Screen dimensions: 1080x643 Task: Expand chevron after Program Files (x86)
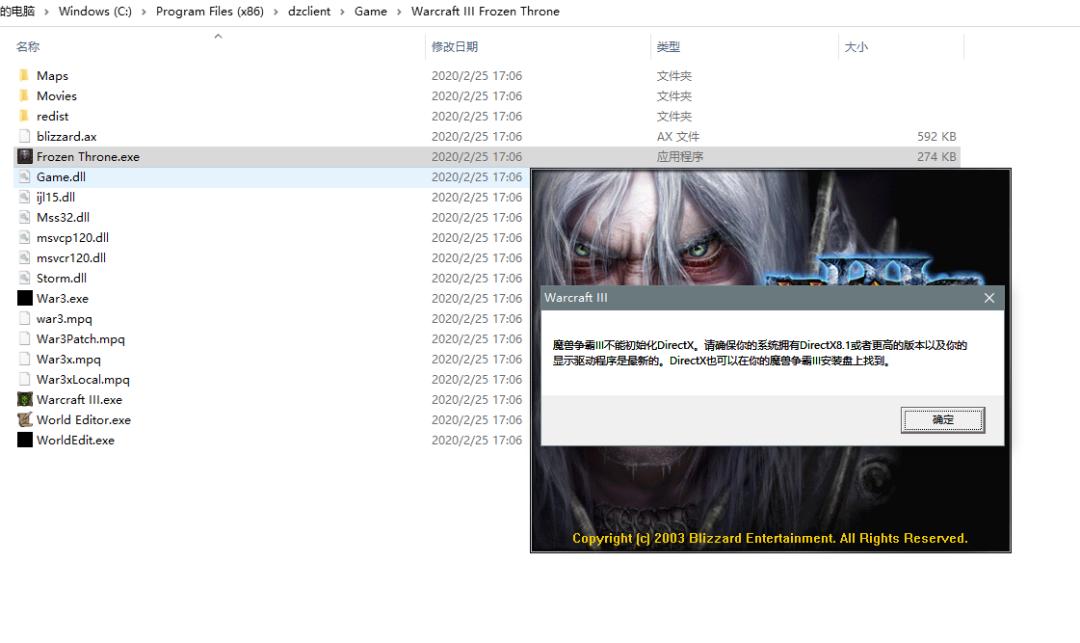[x=276, y=12]
